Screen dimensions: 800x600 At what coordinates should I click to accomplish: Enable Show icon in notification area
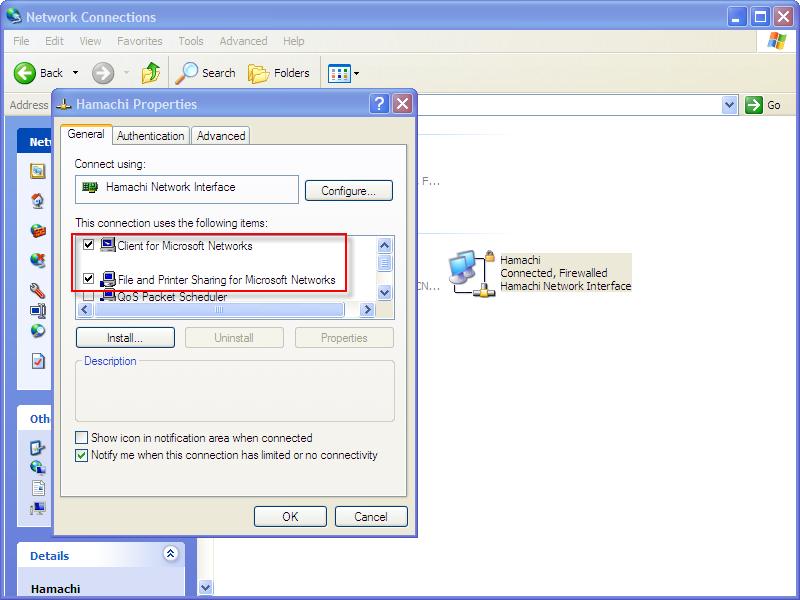(x=82, y=438)
